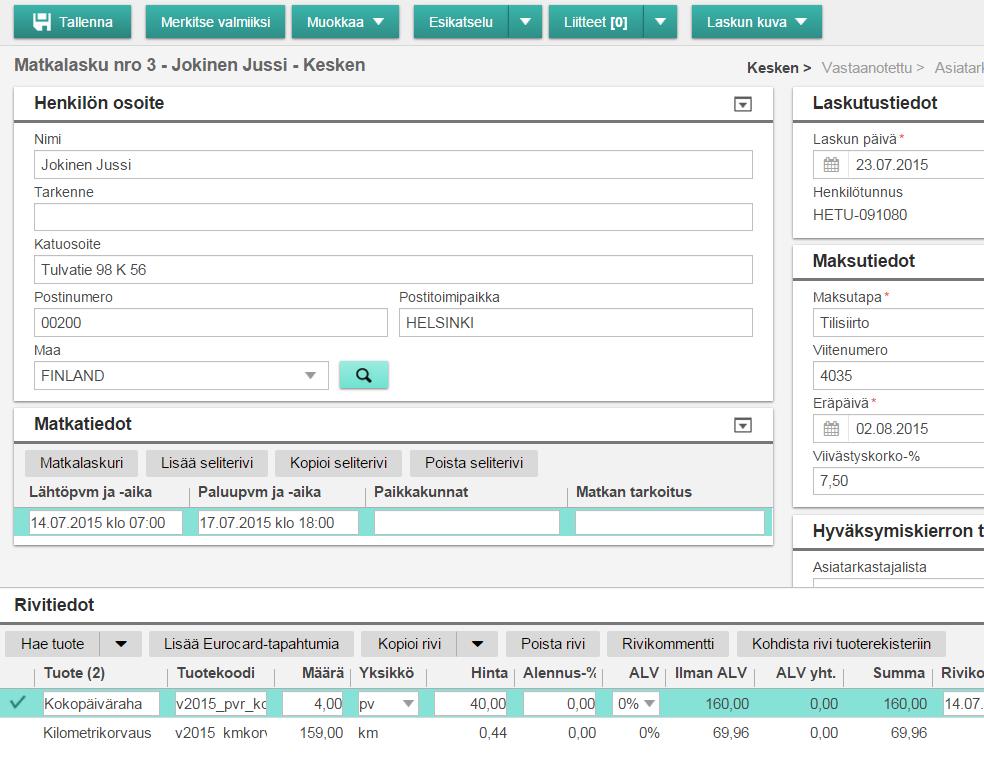Click the 159,00 quantity cell
This screenshot has width=984, height=764.
point(321,733)
